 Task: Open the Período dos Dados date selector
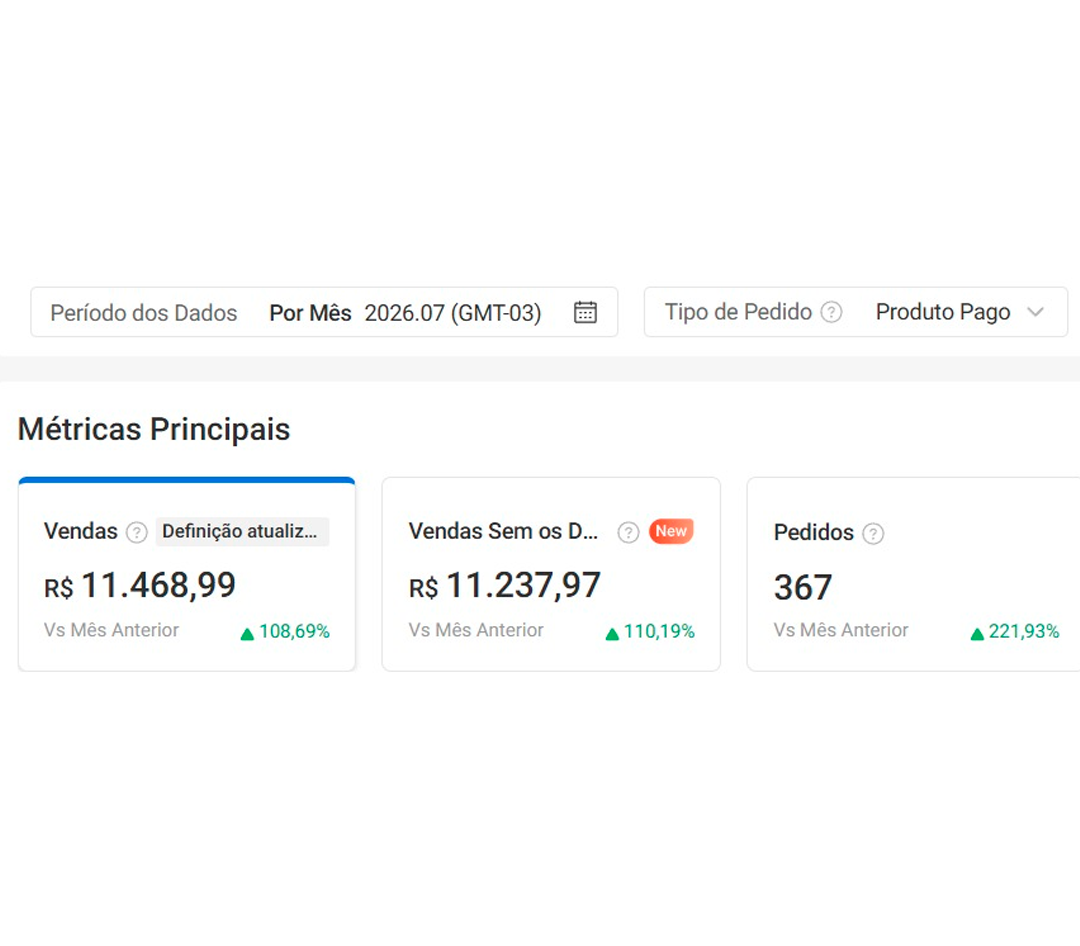324,312
